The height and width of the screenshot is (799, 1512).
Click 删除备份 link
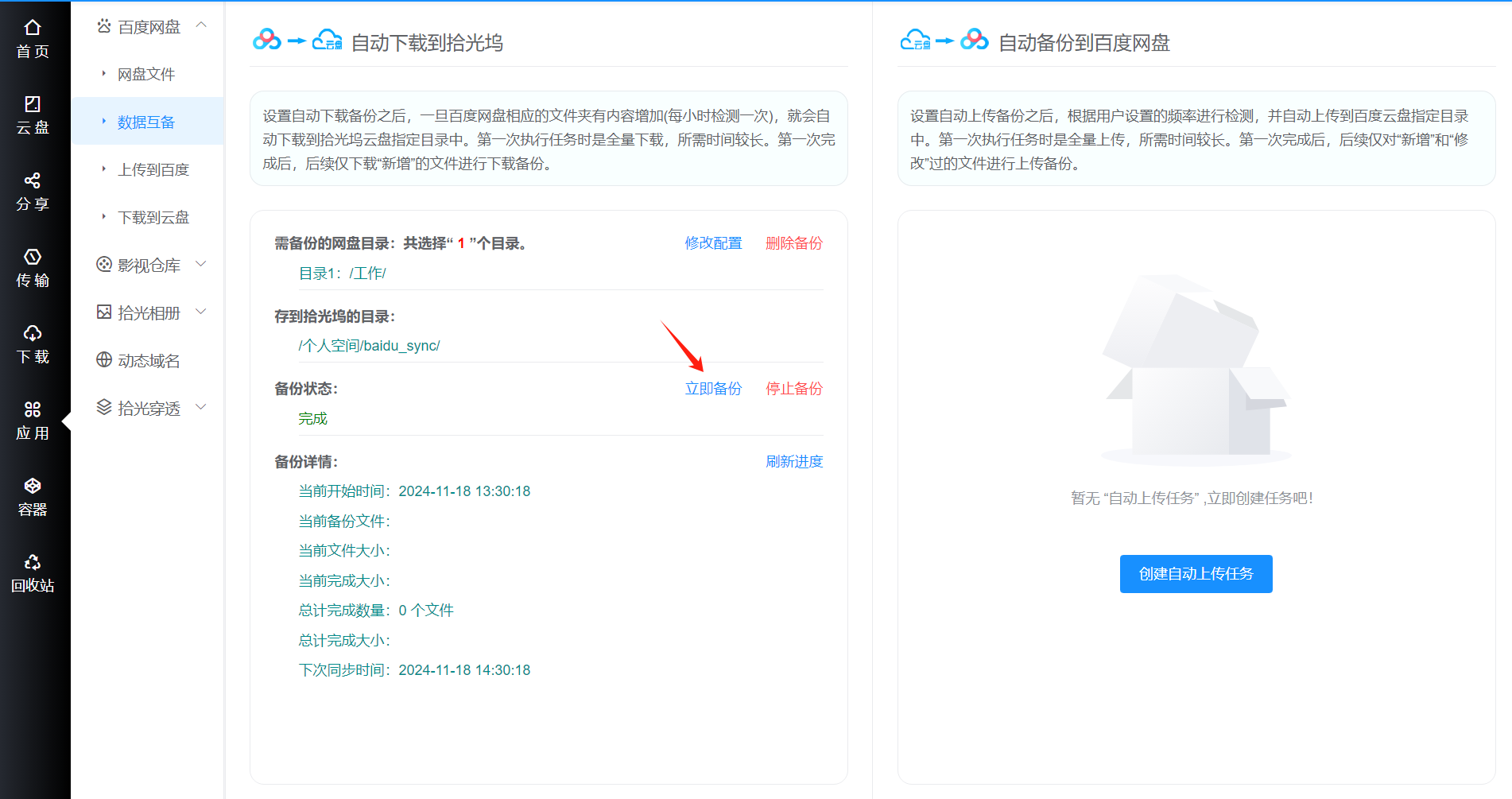(793, 243)
